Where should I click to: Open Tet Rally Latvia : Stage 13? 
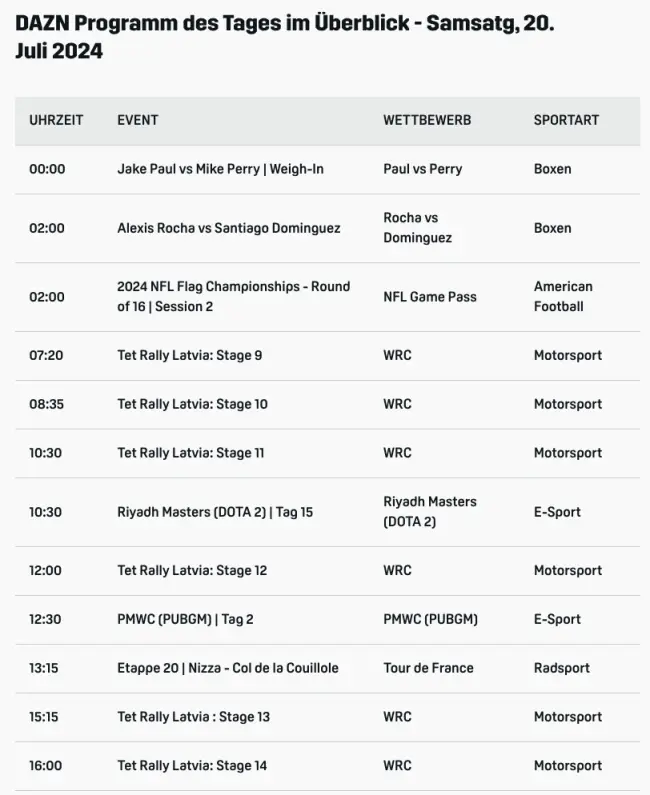click(x=193, y=717)
